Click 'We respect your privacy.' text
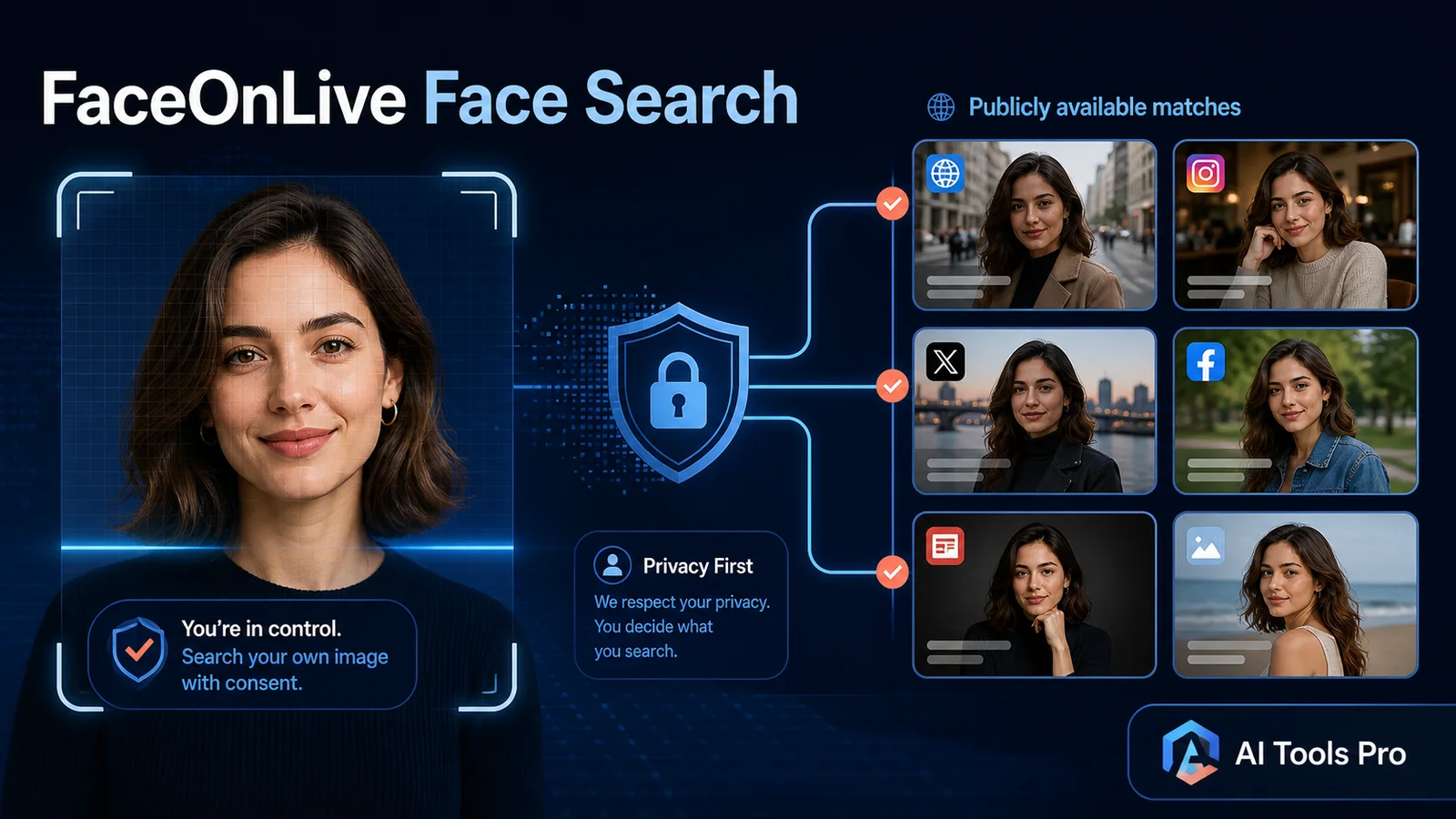This screenshot has height=819, width=1456. coord(682,602)
